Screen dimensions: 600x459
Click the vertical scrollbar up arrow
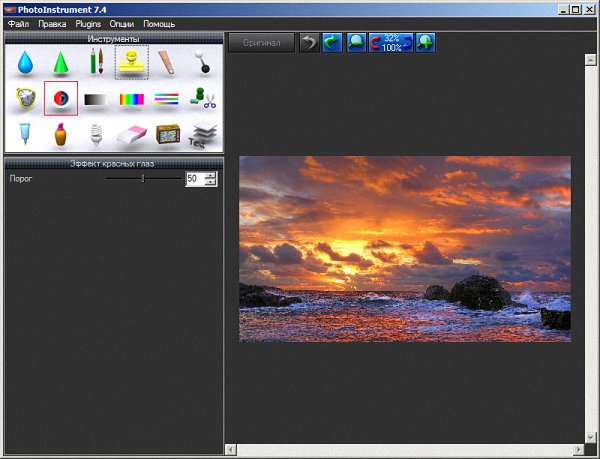(x=591, y=59)
